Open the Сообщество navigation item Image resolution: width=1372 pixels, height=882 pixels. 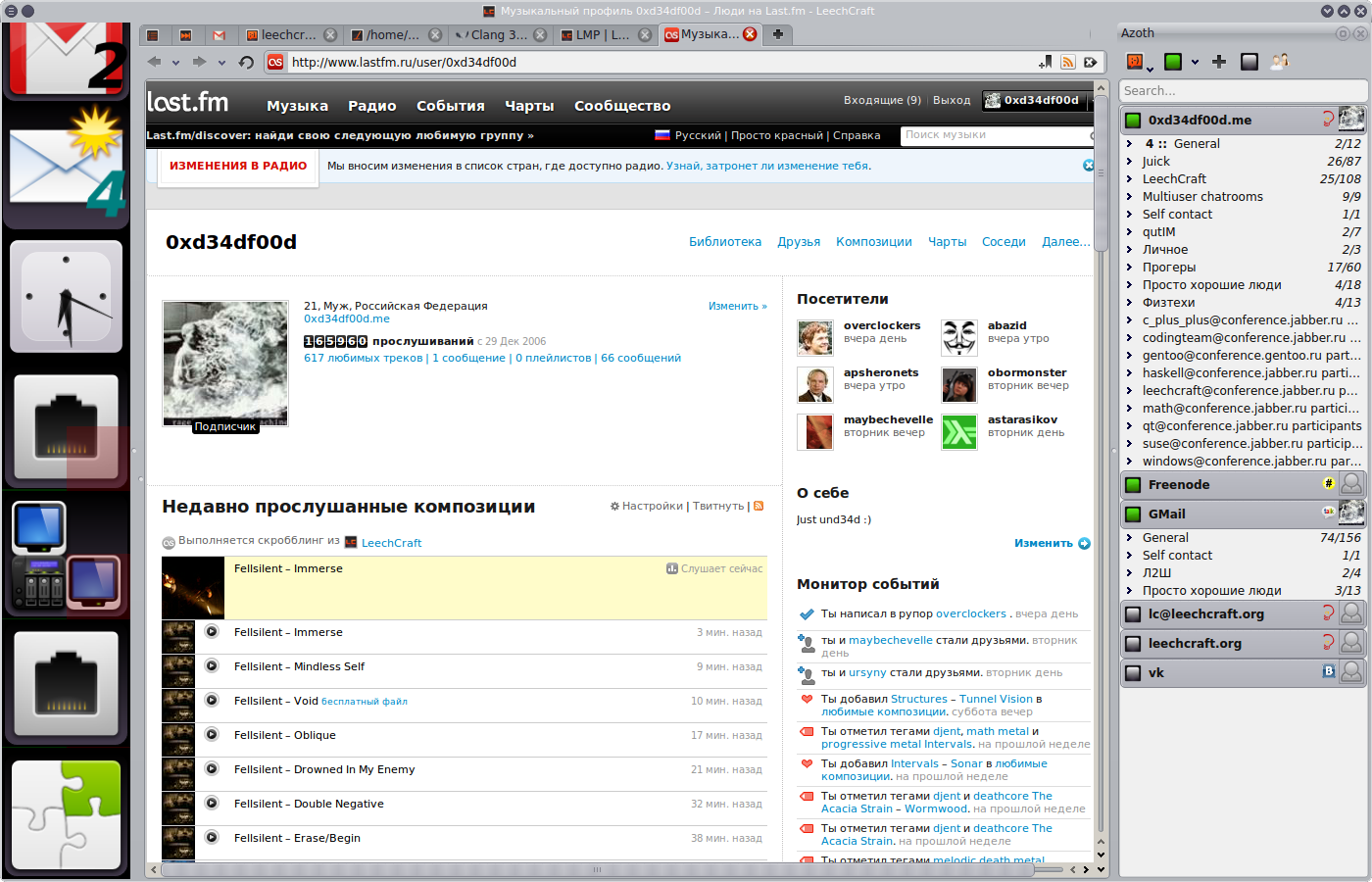pyautogui.click(x=622, y=106)
